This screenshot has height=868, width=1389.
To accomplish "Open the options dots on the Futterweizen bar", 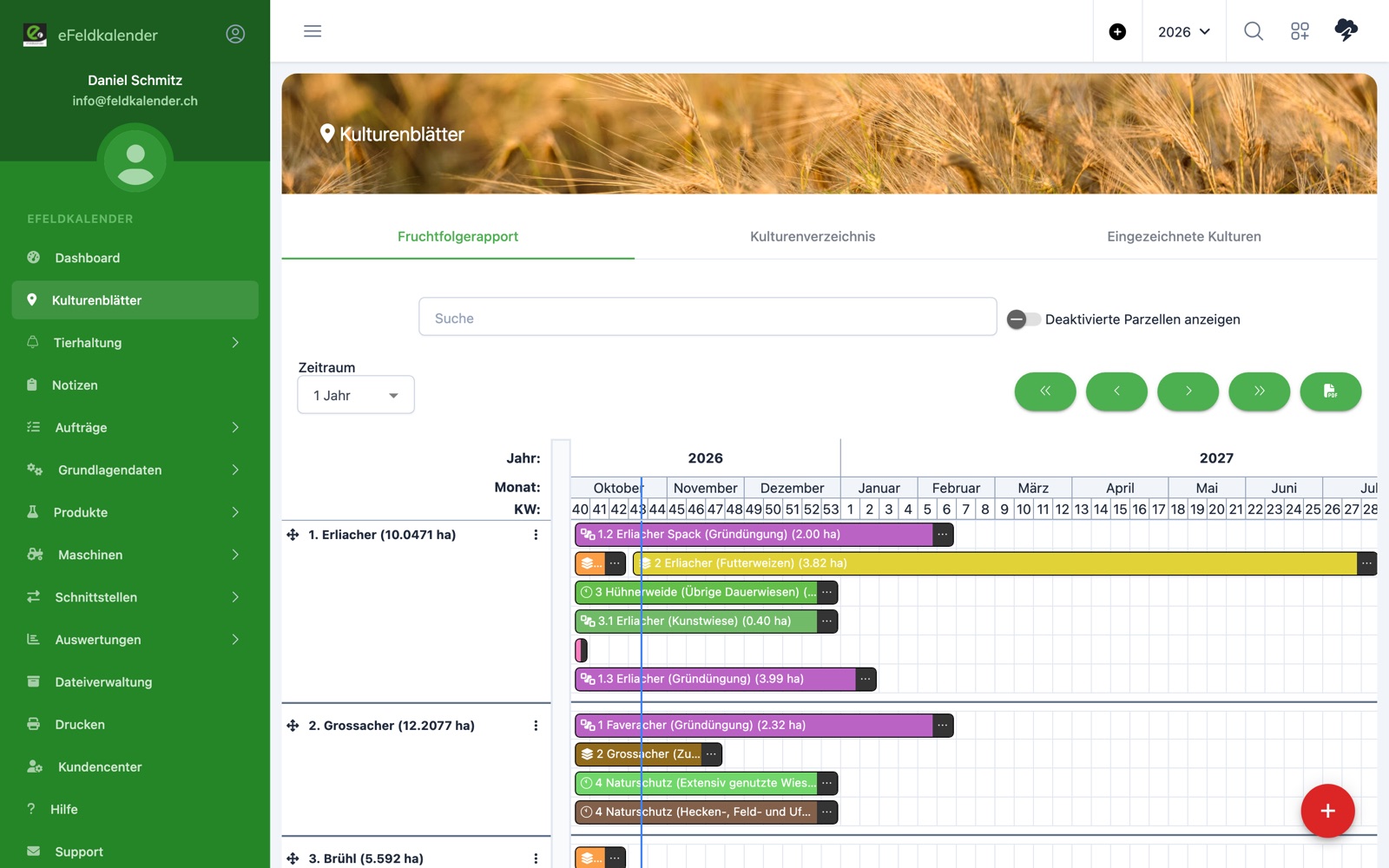I will (x=1366, y=563).
